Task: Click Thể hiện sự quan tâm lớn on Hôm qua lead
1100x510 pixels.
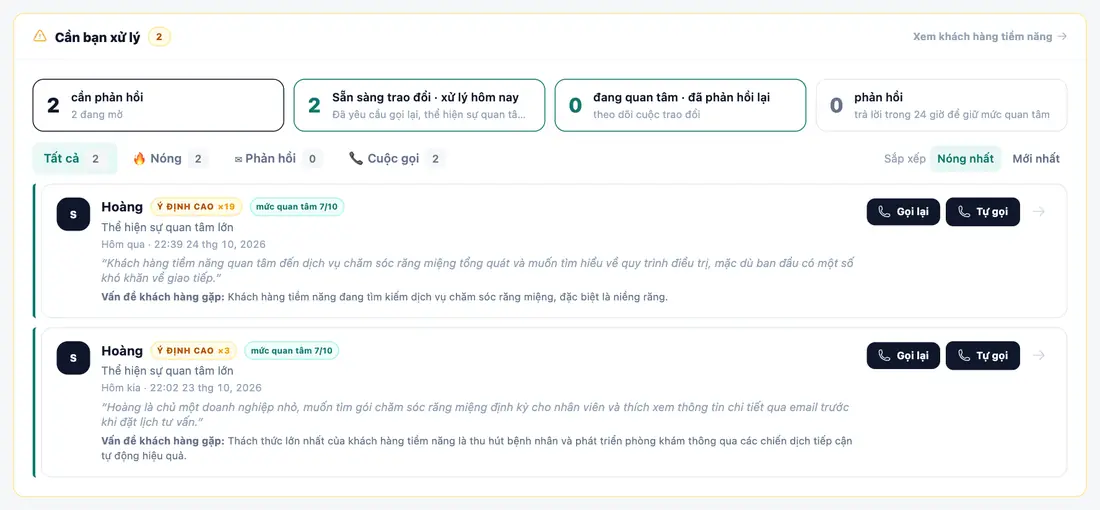Action: pyautogui.click(x=168, y=227)
